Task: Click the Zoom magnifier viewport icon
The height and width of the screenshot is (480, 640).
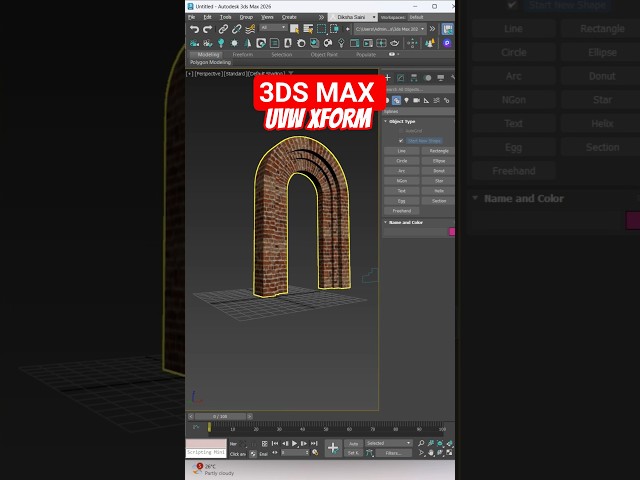Action: (421, 443)
